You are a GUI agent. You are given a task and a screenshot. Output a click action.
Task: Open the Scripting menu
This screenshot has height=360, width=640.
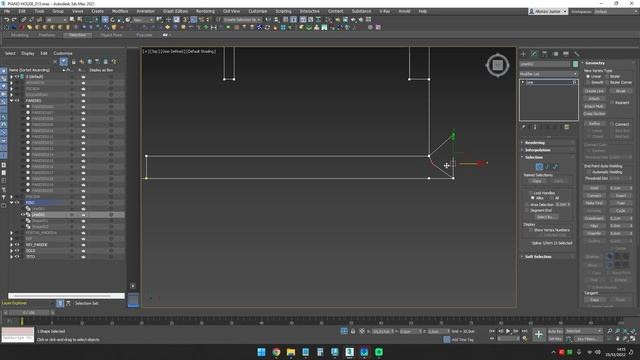point(283,11)
